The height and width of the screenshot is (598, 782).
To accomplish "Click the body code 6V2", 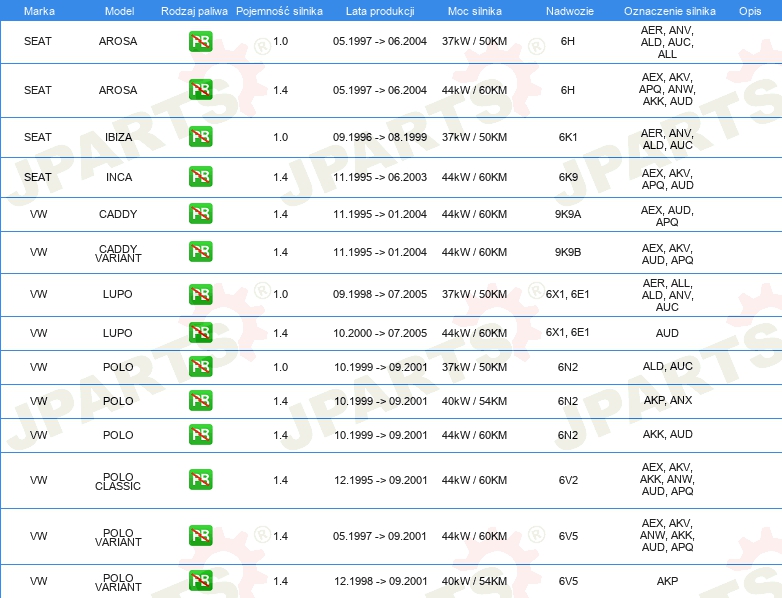I will pyautogui.click(x=568, y=480).
